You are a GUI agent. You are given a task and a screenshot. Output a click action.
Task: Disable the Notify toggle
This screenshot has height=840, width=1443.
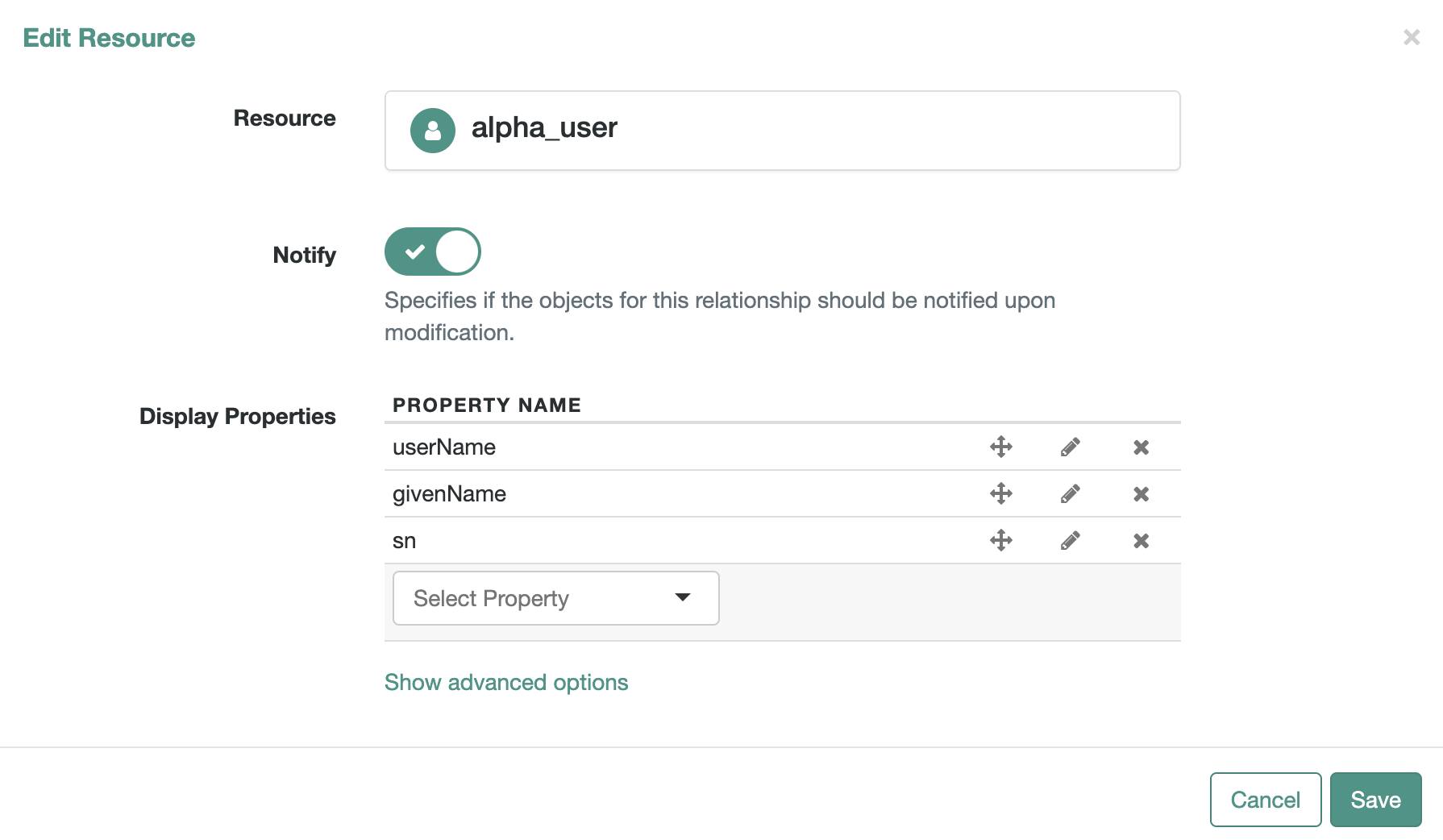432,251
